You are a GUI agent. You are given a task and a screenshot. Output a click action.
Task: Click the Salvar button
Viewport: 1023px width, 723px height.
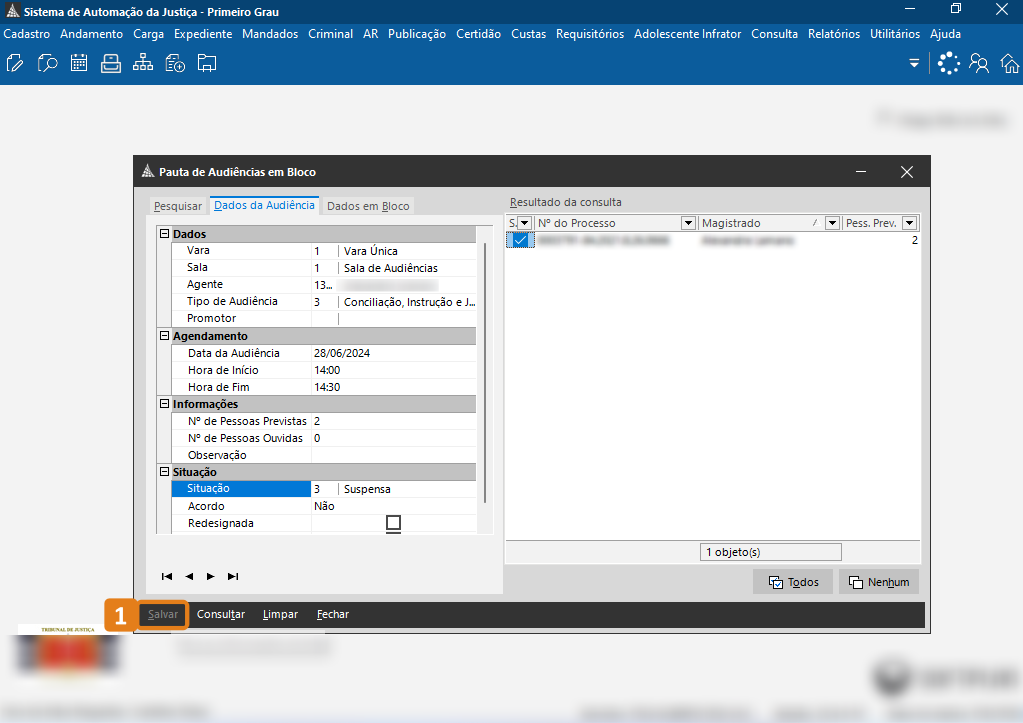point(162,615)
